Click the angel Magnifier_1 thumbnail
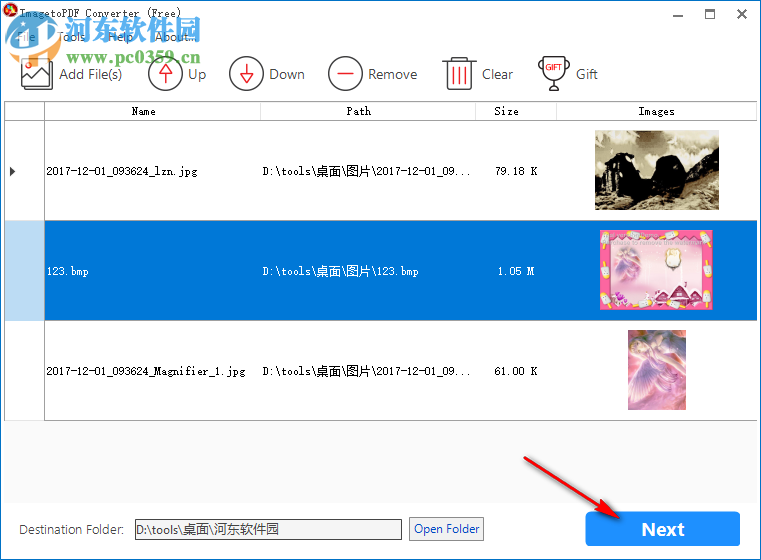 [x=657, y=370]
